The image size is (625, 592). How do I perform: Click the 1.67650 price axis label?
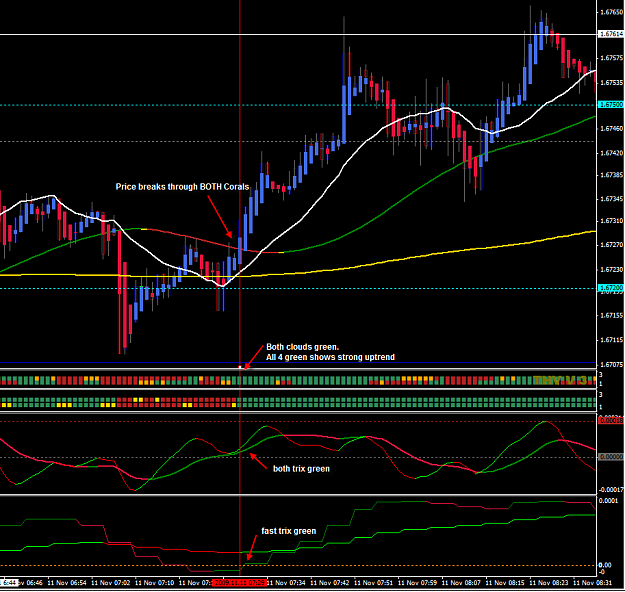611,12
